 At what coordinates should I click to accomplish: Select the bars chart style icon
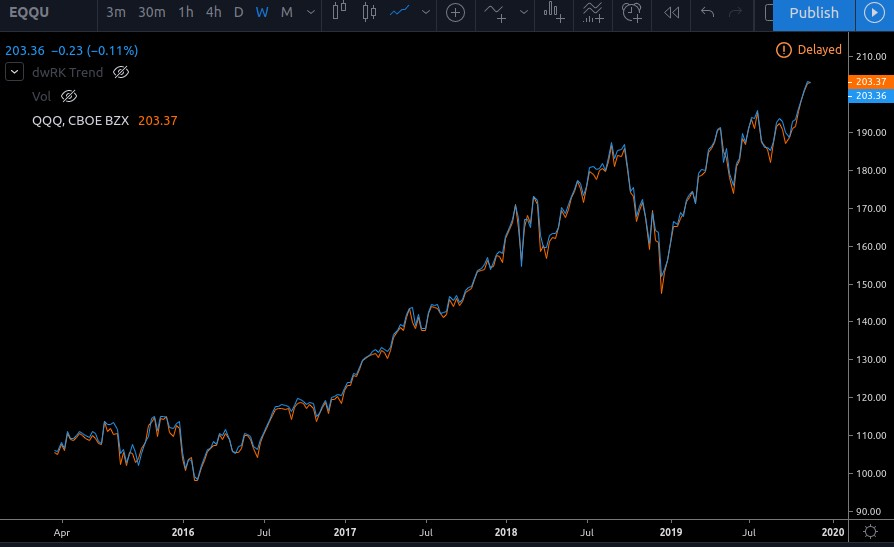(339, 13)
